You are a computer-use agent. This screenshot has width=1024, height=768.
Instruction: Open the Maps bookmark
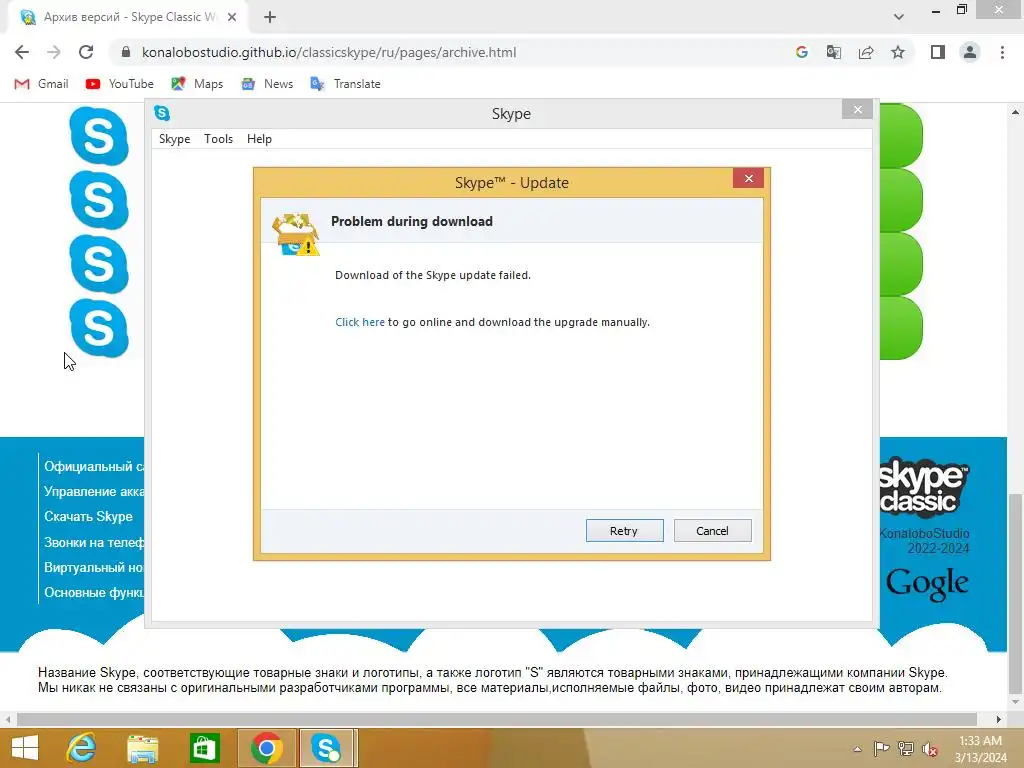(197, 84)
